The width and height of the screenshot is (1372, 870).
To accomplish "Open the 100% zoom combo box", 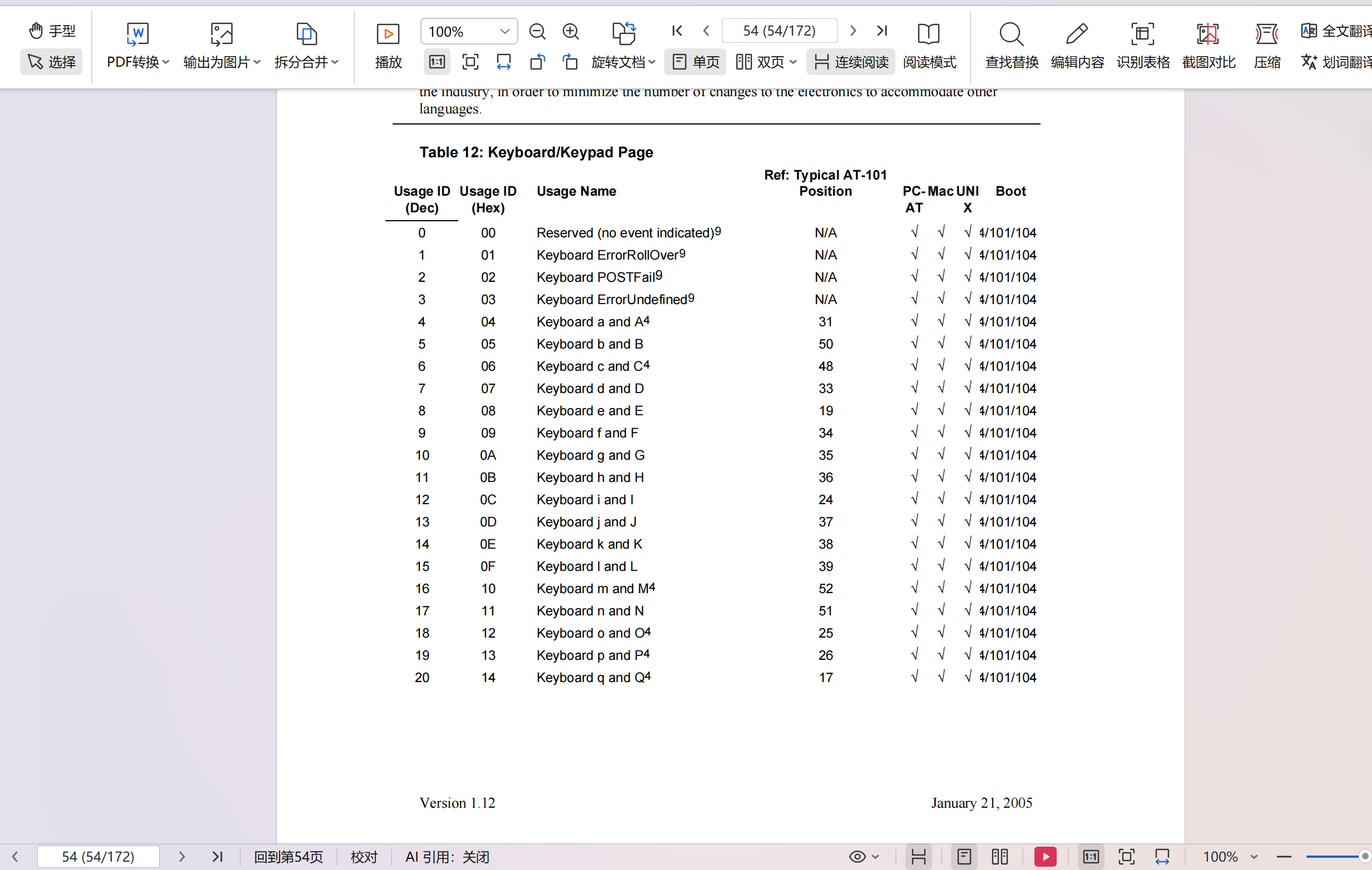I will 469,31.
